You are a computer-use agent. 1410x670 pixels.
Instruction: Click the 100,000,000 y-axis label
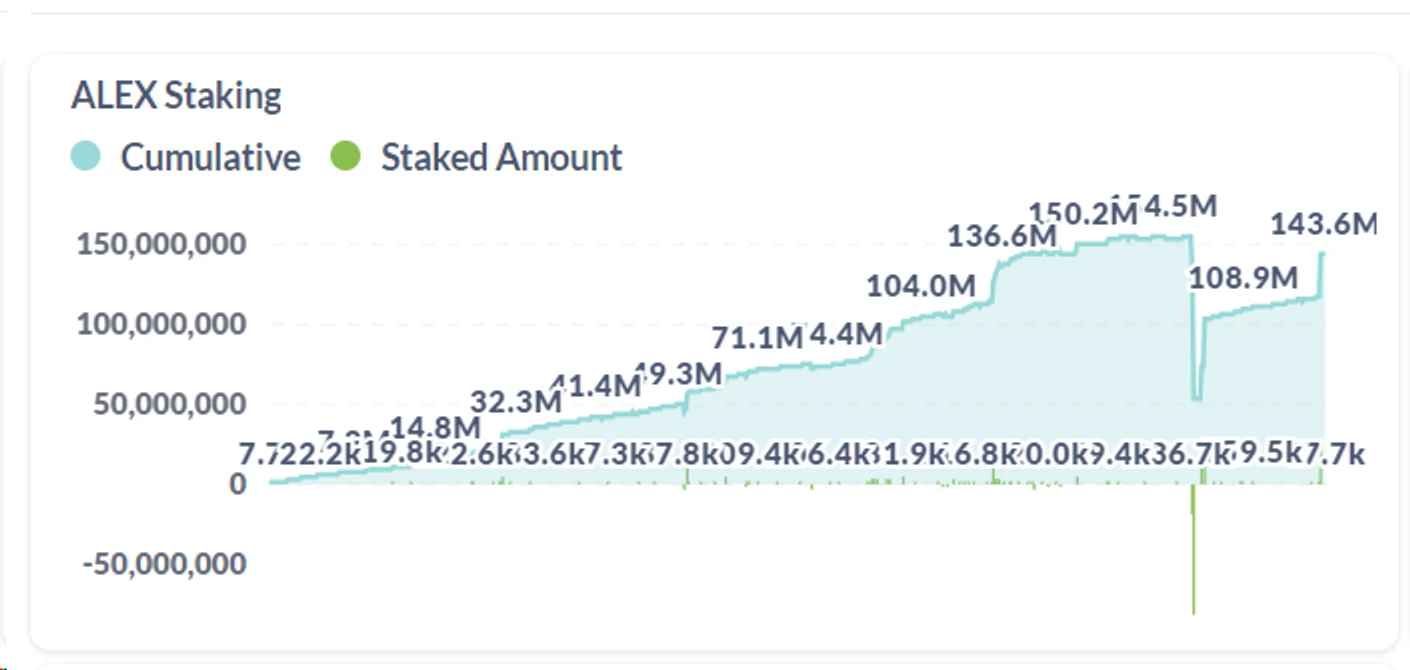tap(161, 324)
